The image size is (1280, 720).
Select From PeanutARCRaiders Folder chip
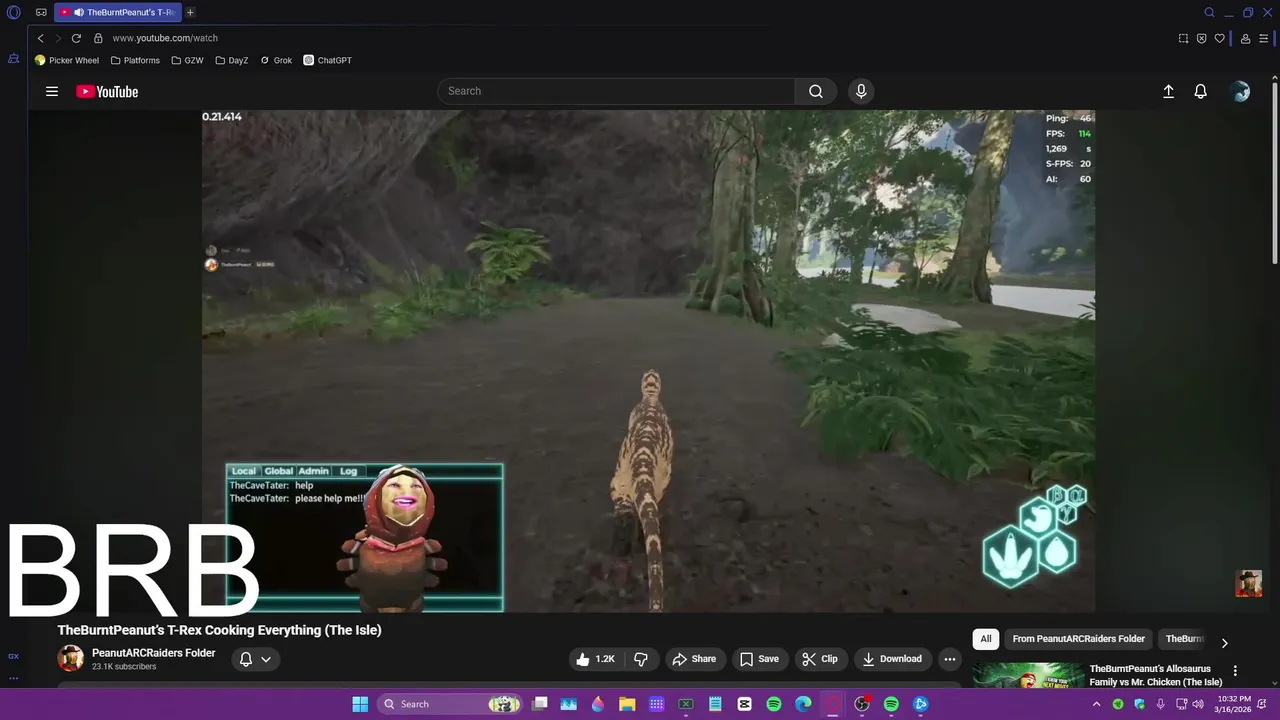click(1078, 639)
